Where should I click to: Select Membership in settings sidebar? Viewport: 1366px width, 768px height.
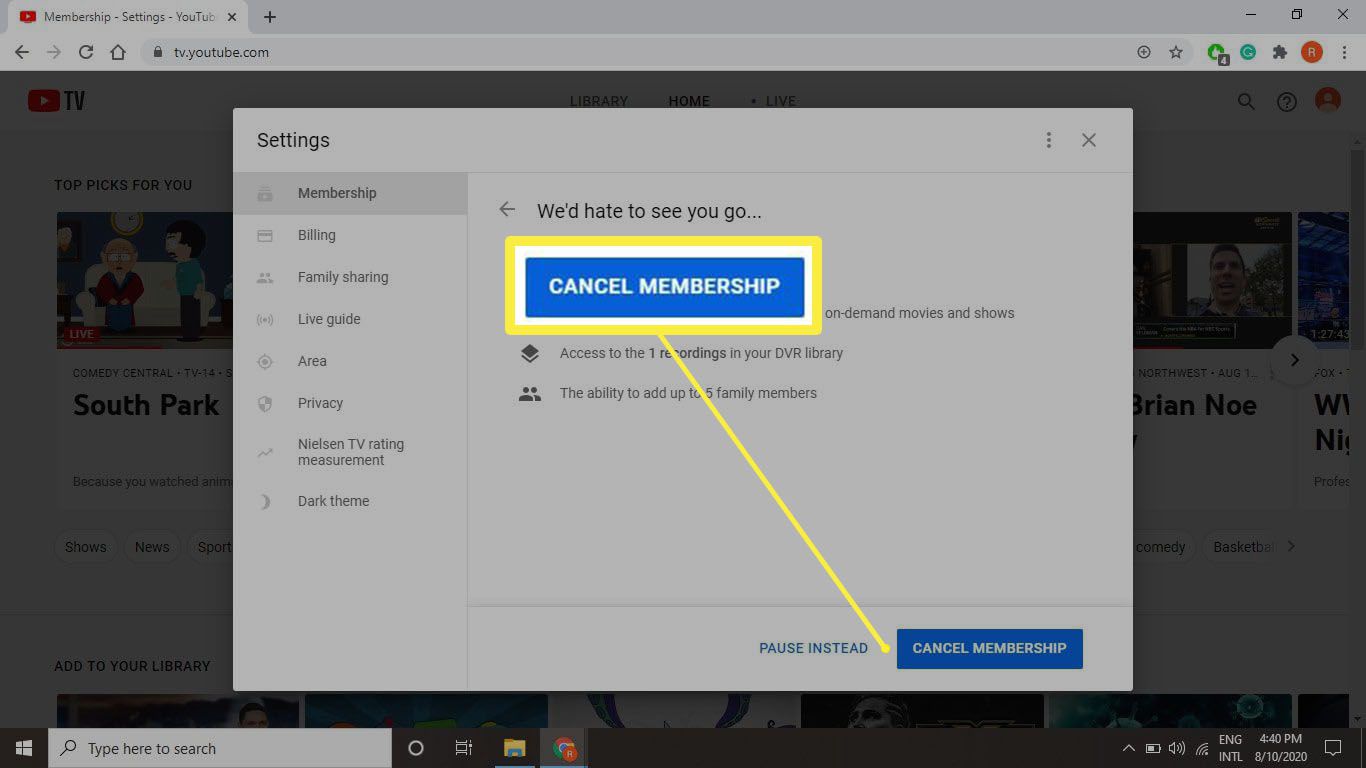coord(350,193)
